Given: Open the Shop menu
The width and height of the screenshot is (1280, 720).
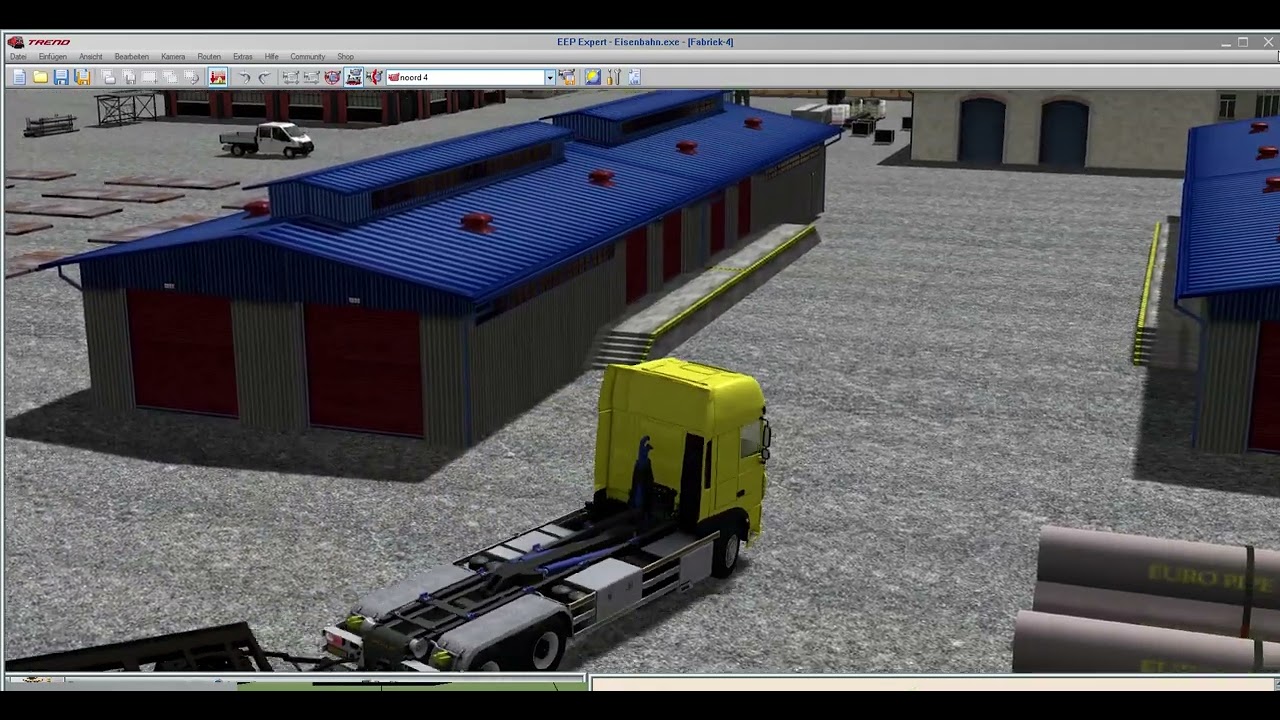Looking at the screenshot, I should tap(345, 57).
